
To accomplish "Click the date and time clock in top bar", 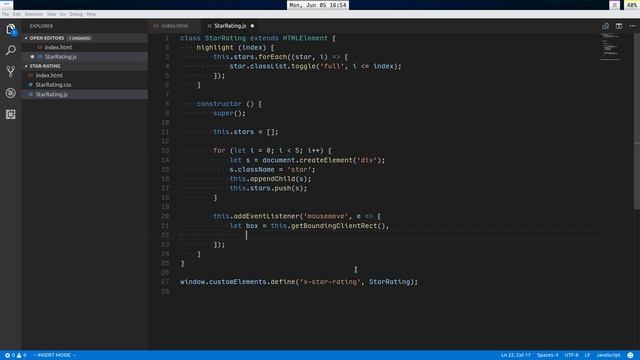I will pyautogui.click(x=318, y=5).
